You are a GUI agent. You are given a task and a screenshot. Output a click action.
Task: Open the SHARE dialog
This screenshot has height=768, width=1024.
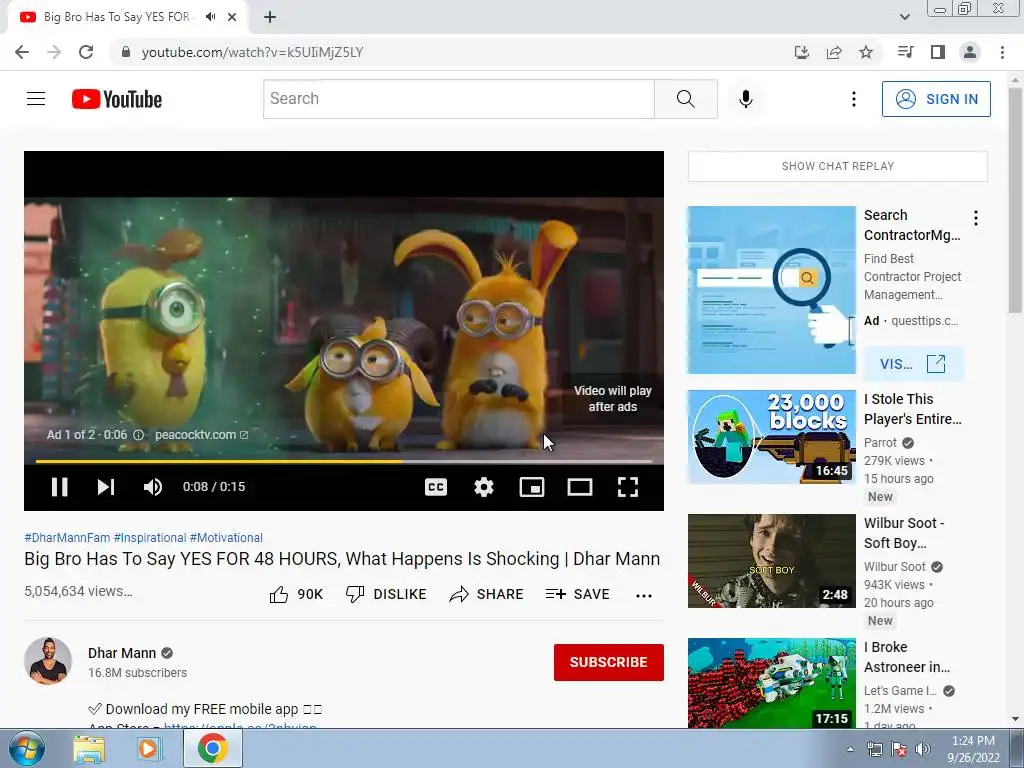(x=487, y=594)
